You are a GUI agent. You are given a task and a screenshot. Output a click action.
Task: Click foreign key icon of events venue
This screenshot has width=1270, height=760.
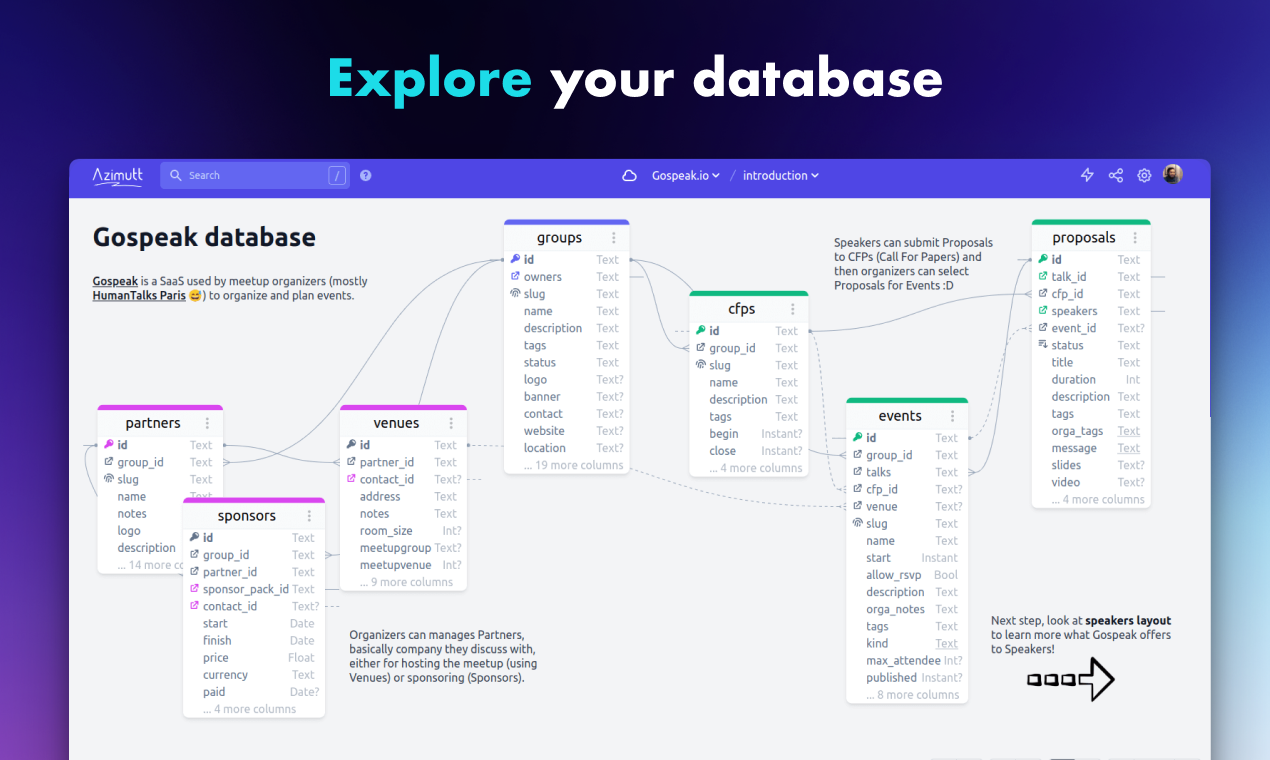857,506
